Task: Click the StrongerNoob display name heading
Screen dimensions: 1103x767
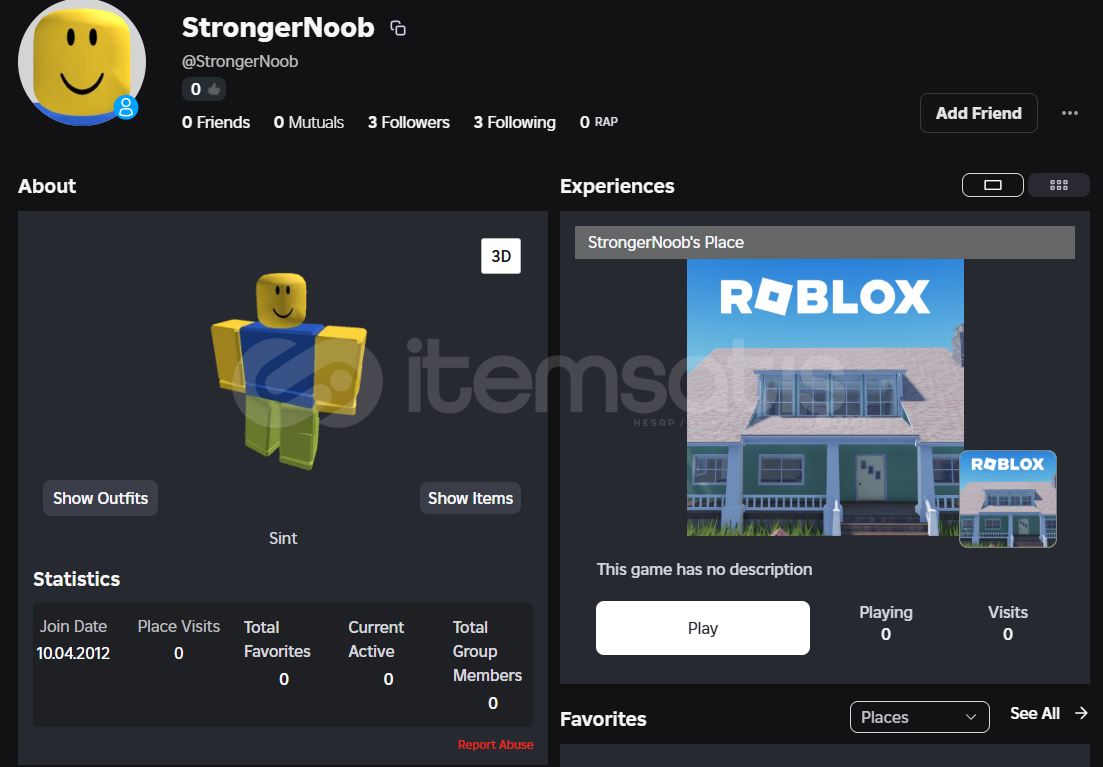Action: (x=278, y=28)
